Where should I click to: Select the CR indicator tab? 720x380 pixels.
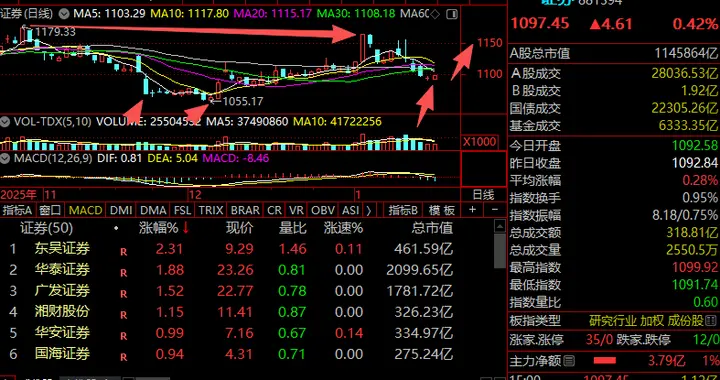(274, 210)
